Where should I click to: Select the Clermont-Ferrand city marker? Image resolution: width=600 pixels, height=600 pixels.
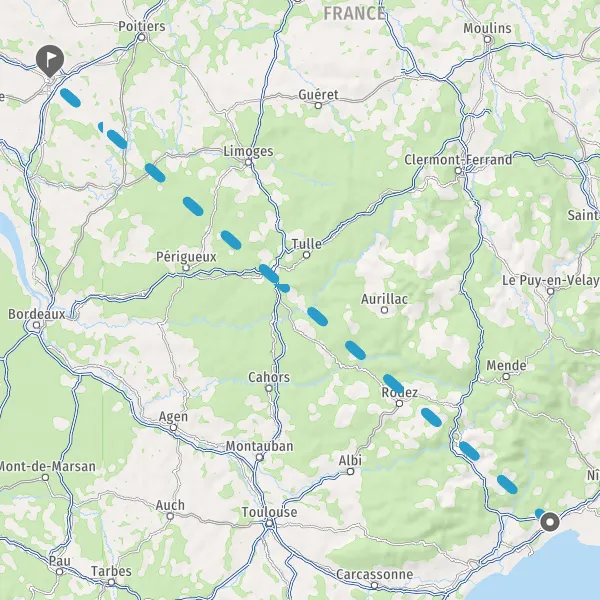(458, 171)
